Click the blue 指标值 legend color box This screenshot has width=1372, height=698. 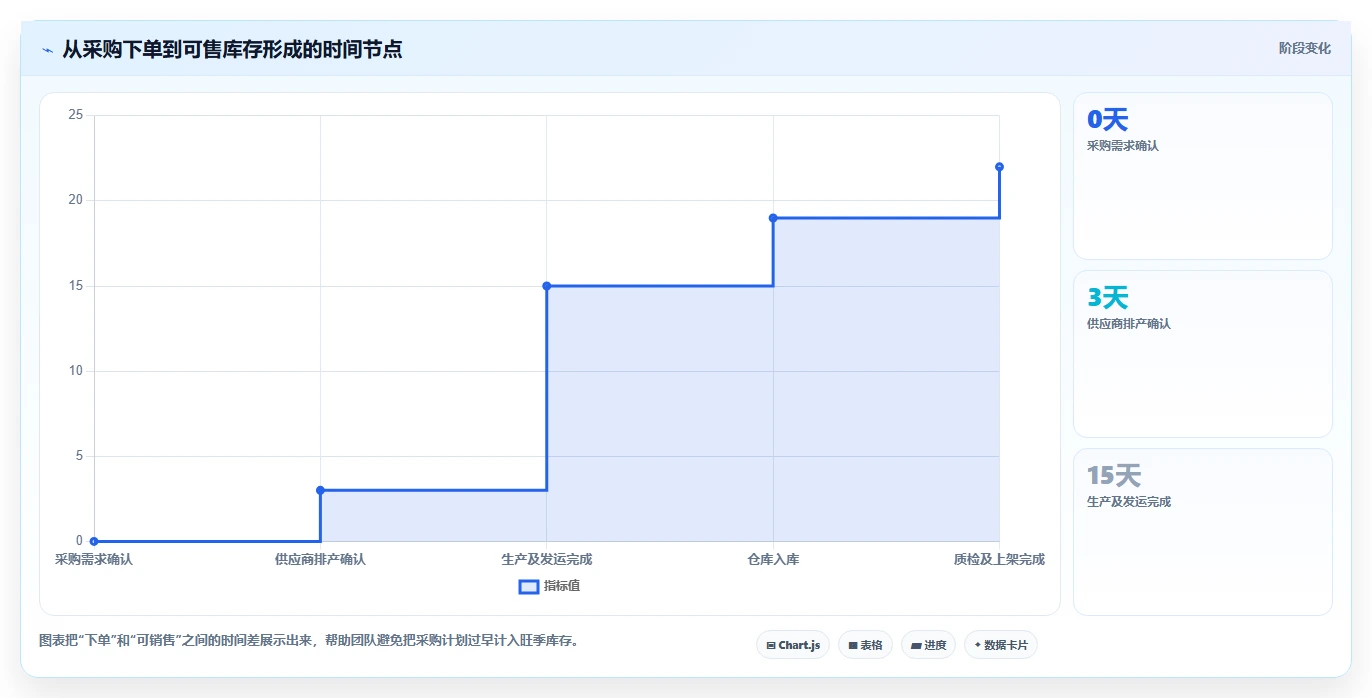(529, 586)
